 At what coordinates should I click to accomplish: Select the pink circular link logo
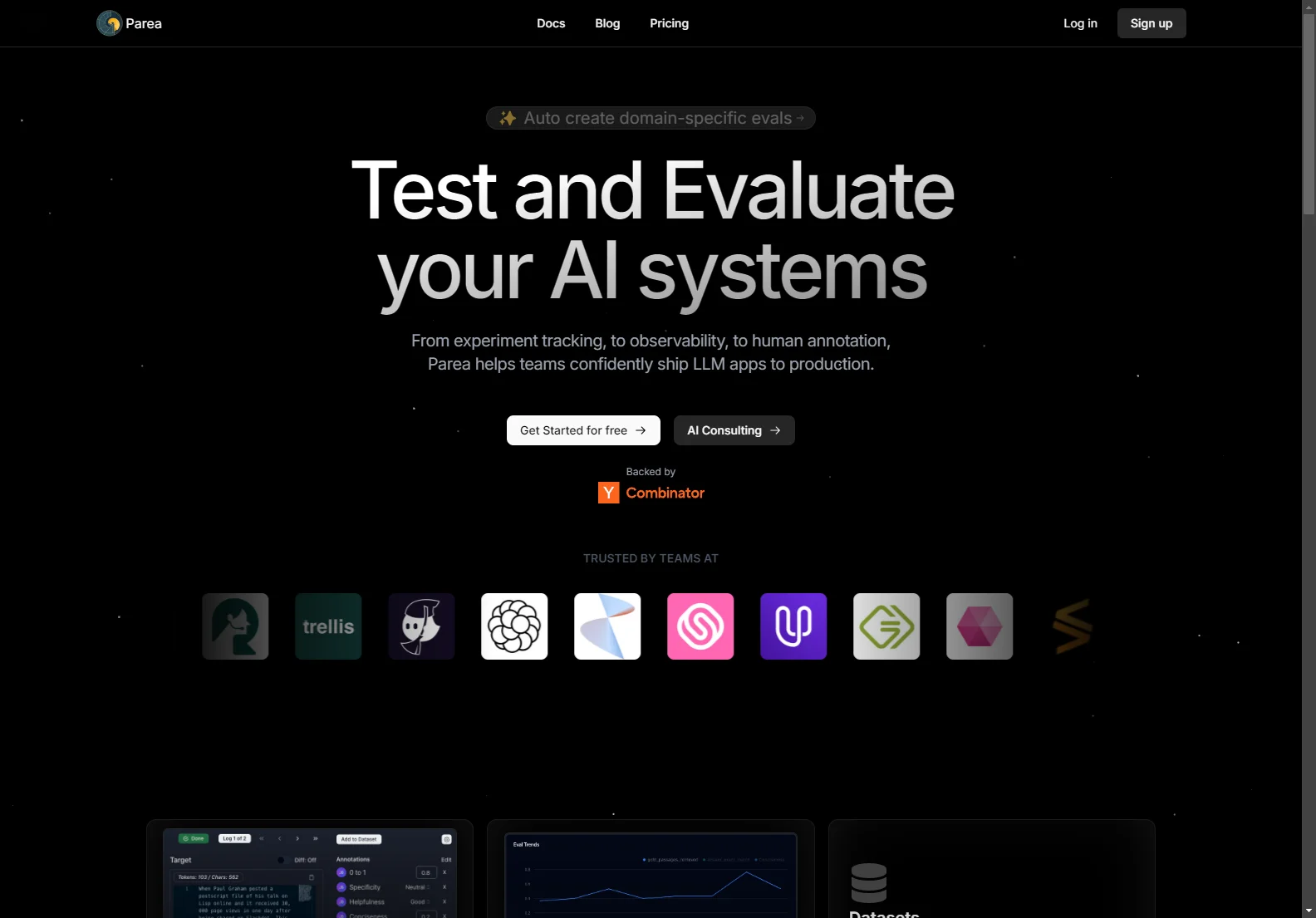click(700, 626)
